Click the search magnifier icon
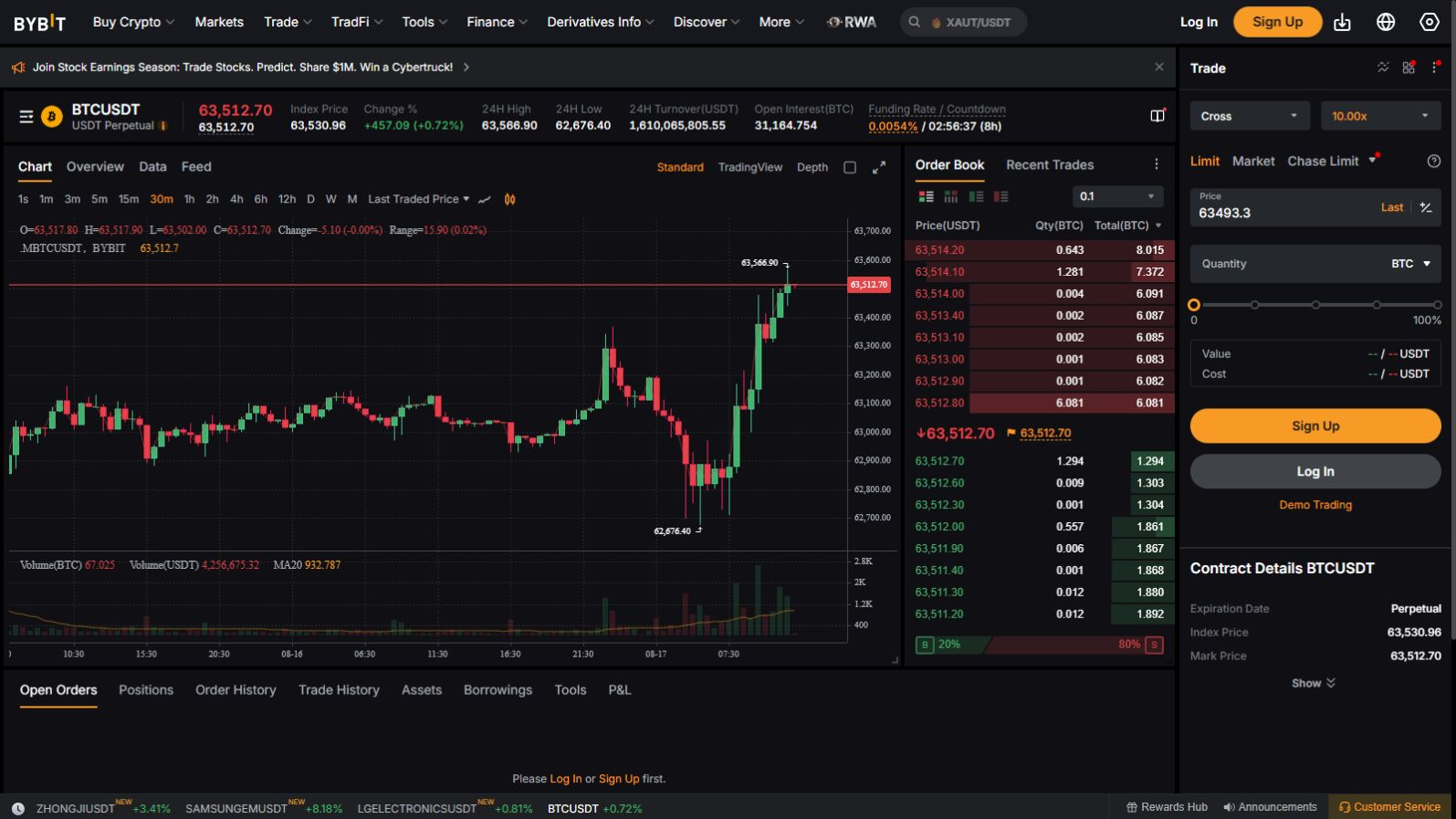 [914, 22]
